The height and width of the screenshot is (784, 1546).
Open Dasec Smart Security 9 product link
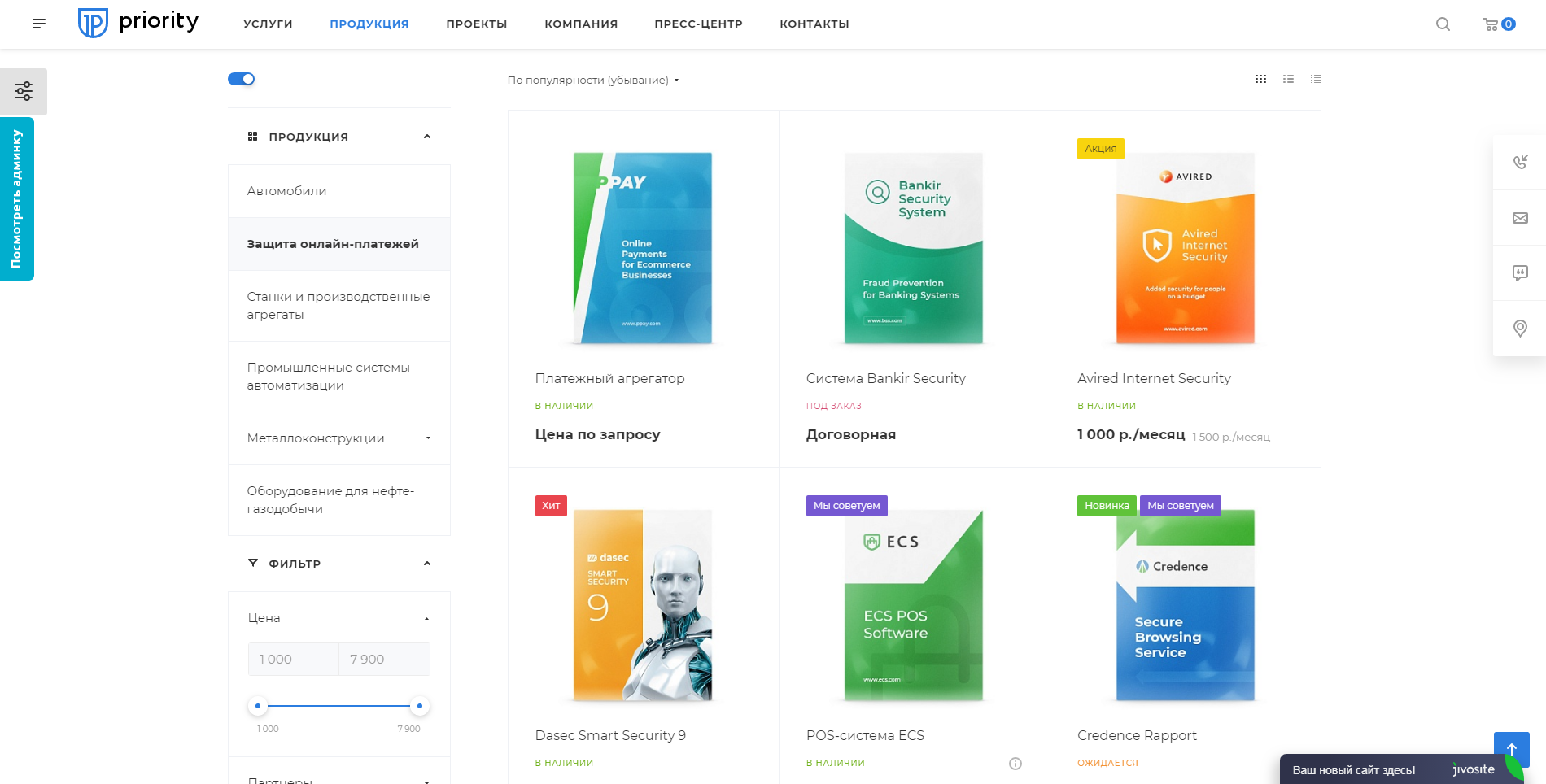[x=610, y=735]
